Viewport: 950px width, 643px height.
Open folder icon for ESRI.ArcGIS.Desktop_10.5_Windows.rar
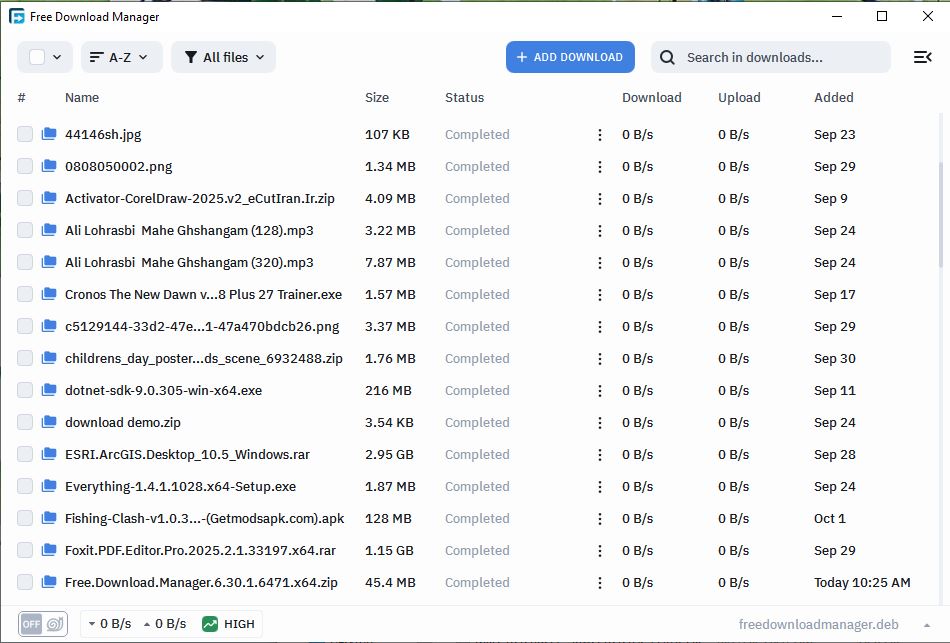tap(49, 454)
